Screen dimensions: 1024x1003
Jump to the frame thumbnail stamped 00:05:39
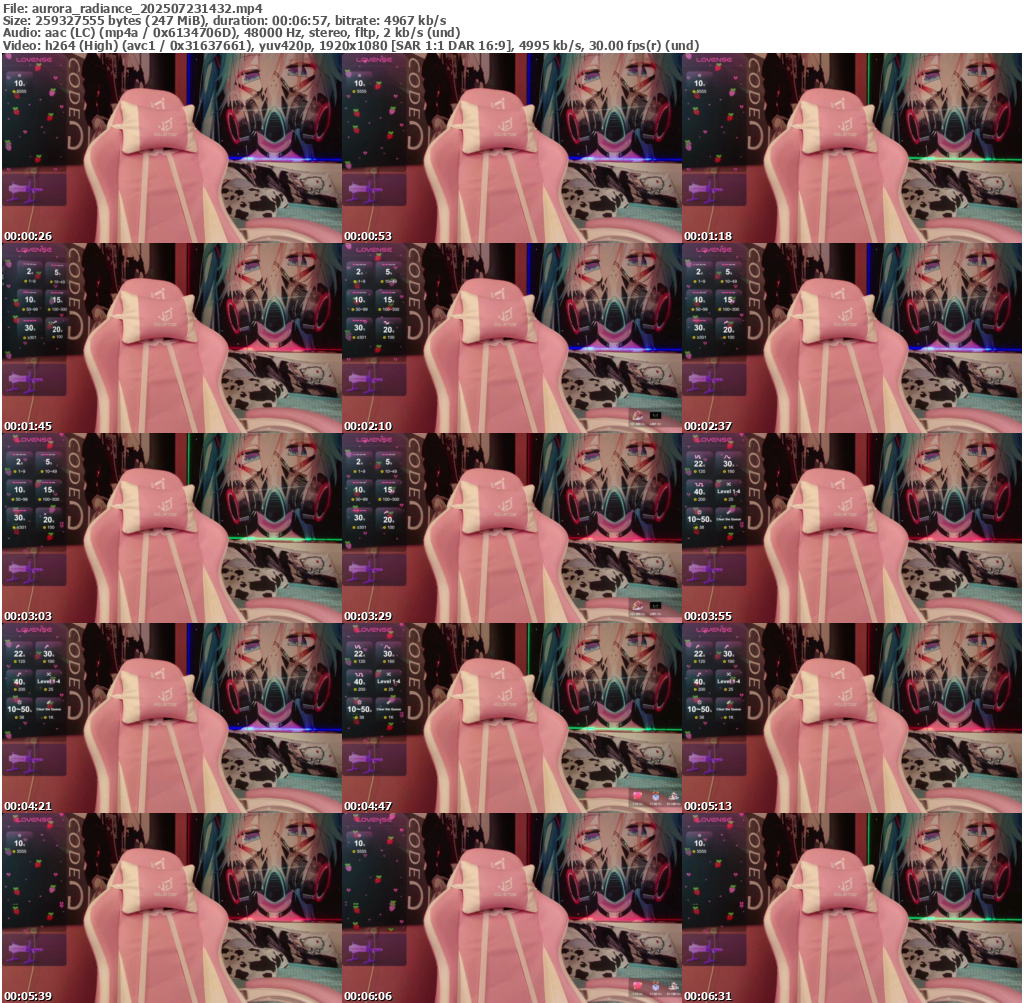[x=172, y=908]
